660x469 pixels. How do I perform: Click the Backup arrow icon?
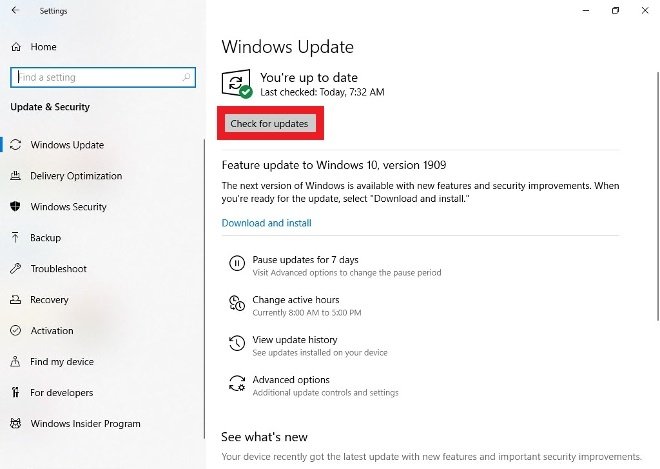[16, 237]
